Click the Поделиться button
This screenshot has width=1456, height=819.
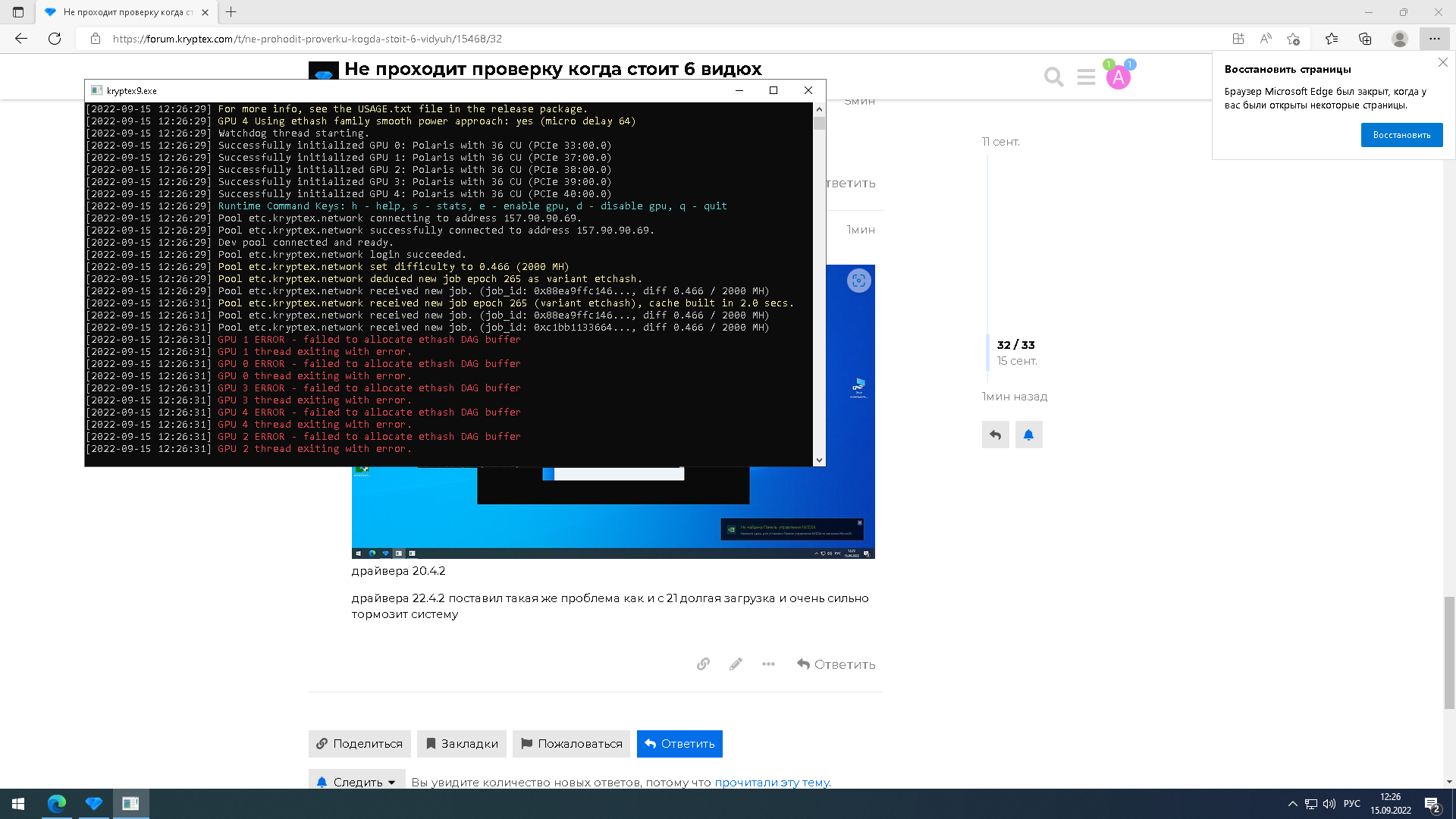359,744
